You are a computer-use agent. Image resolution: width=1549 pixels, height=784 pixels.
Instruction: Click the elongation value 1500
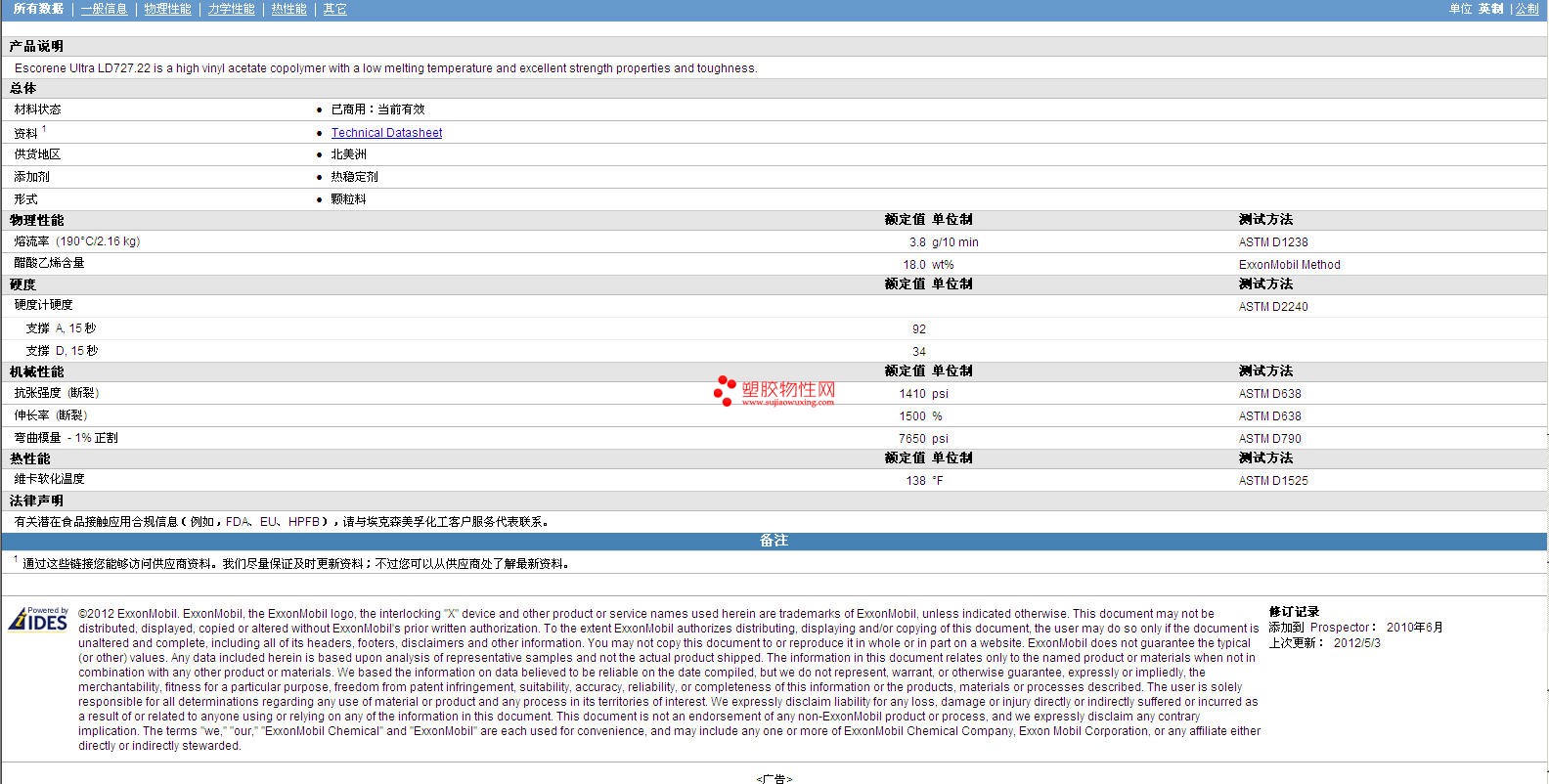(x=912, y=416)
